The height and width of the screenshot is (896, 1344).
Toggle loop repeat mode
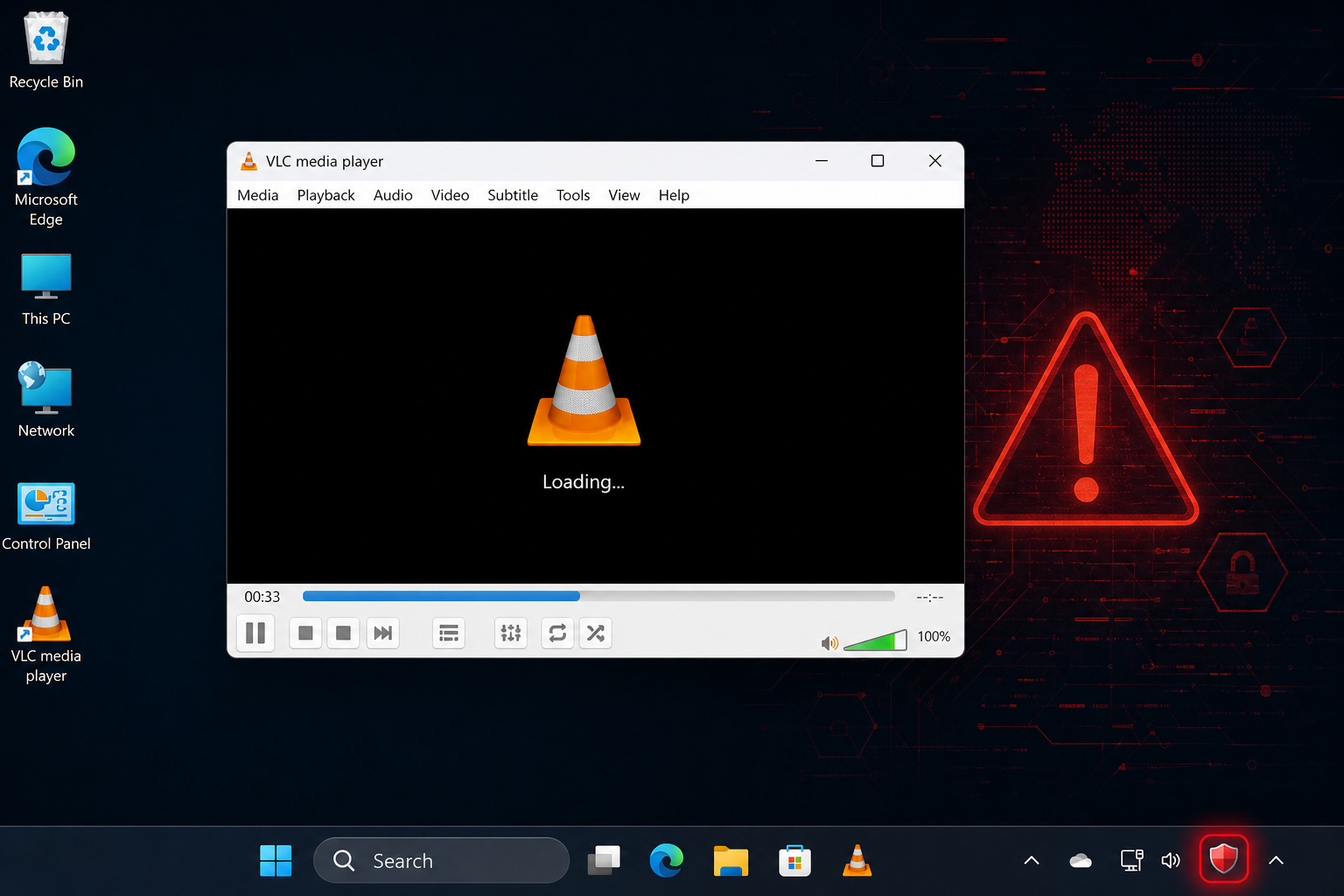557,633
